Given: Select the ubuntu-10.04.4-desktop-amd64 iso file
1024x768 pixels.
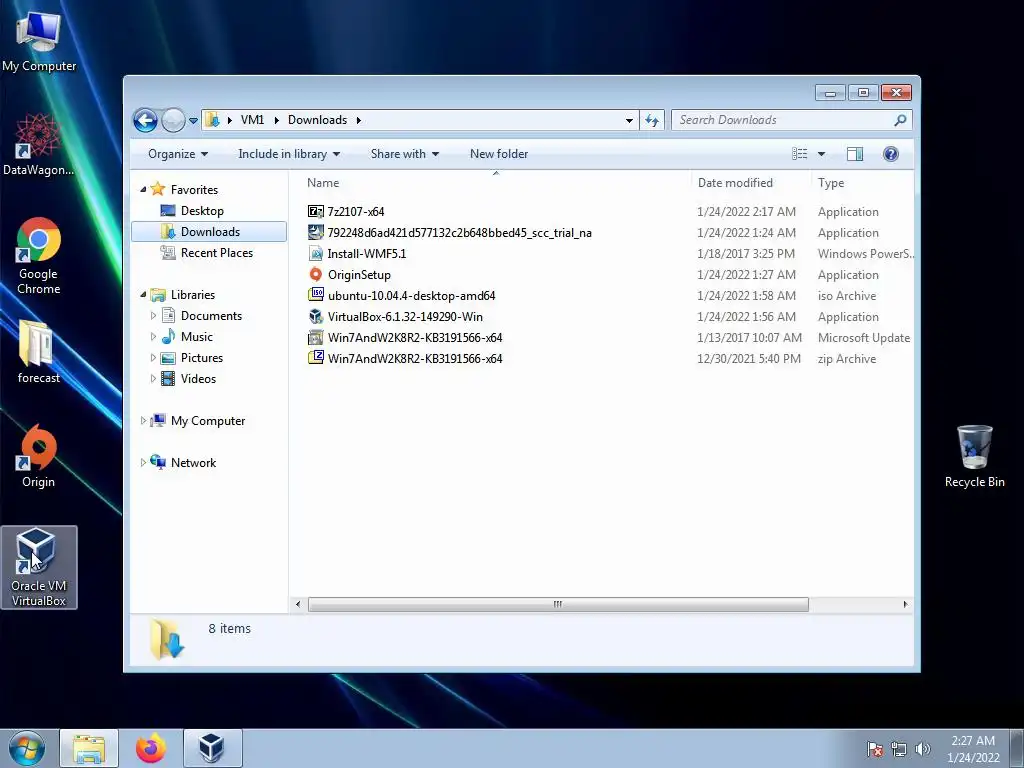Looking at the screenshot, I should 411,296.
